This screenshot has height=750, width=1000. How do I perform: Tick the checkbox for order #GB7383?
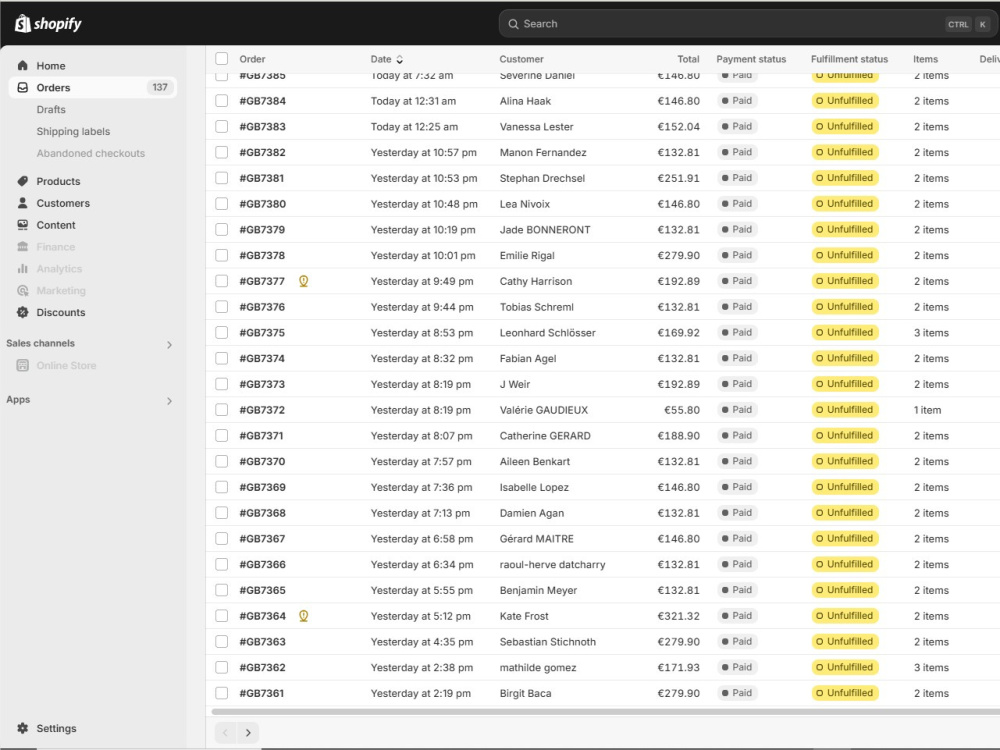pos(221,126)
